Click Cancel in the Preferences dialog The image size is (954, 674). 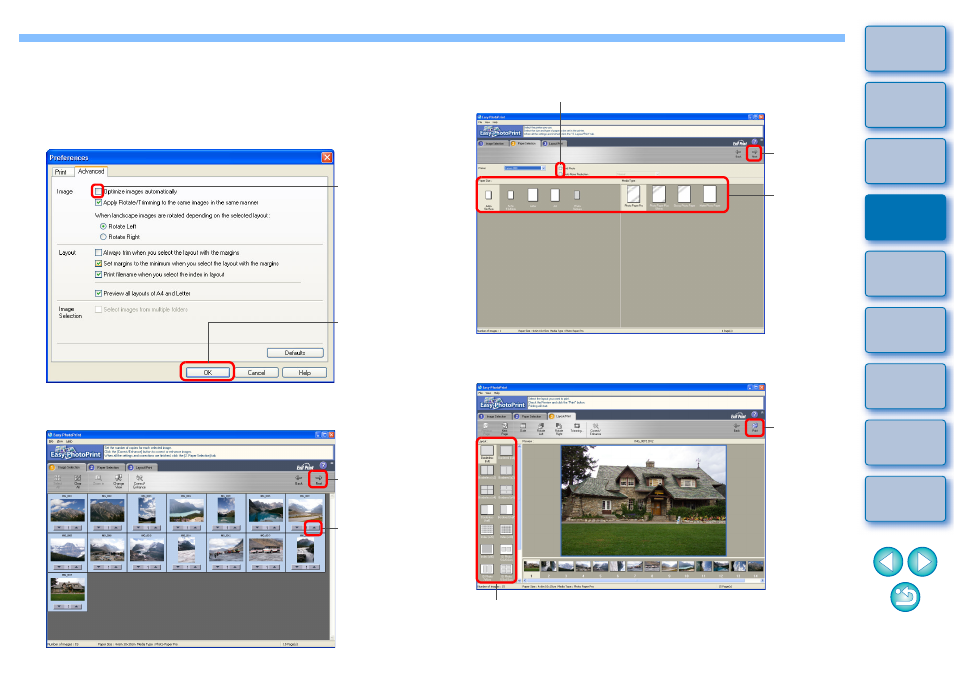click(256, 372)
